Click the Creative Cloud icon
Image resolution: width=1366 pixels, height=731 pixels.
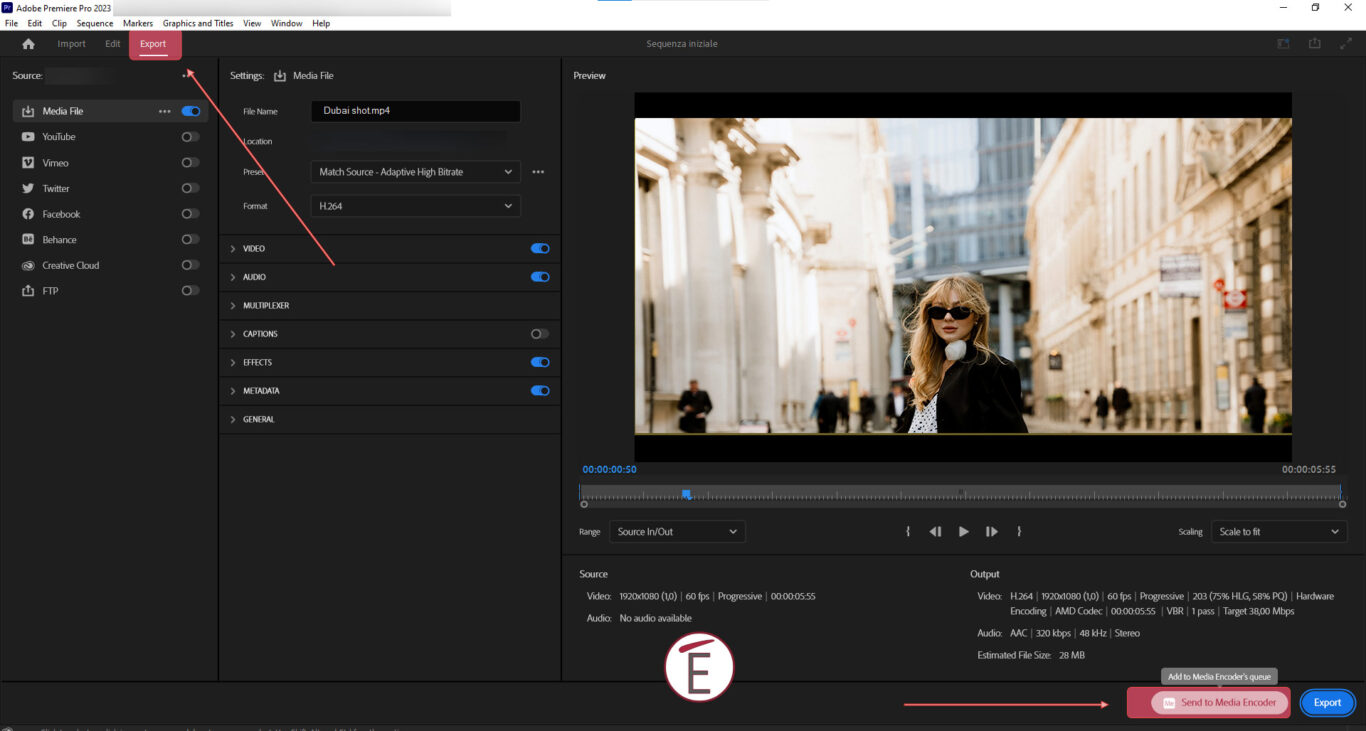click(28, 265)
